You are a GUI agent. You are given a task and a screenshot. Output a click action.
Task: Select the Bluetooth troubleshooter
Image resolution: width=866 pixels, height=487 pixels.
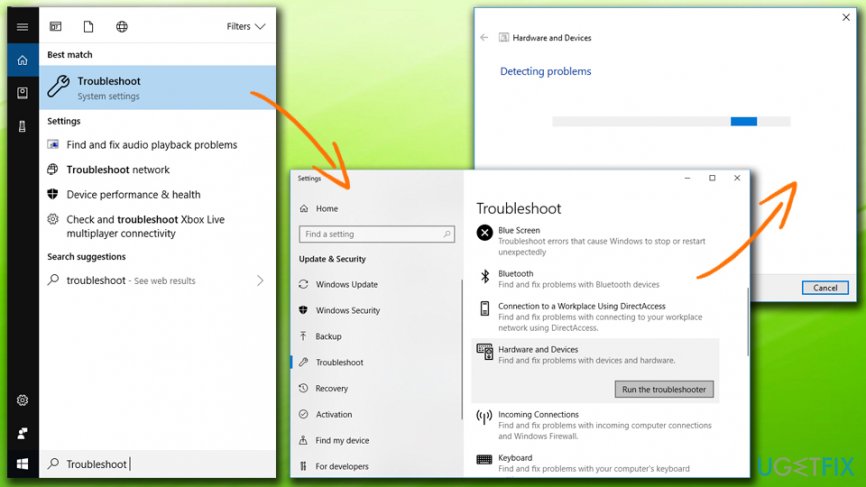595,279
